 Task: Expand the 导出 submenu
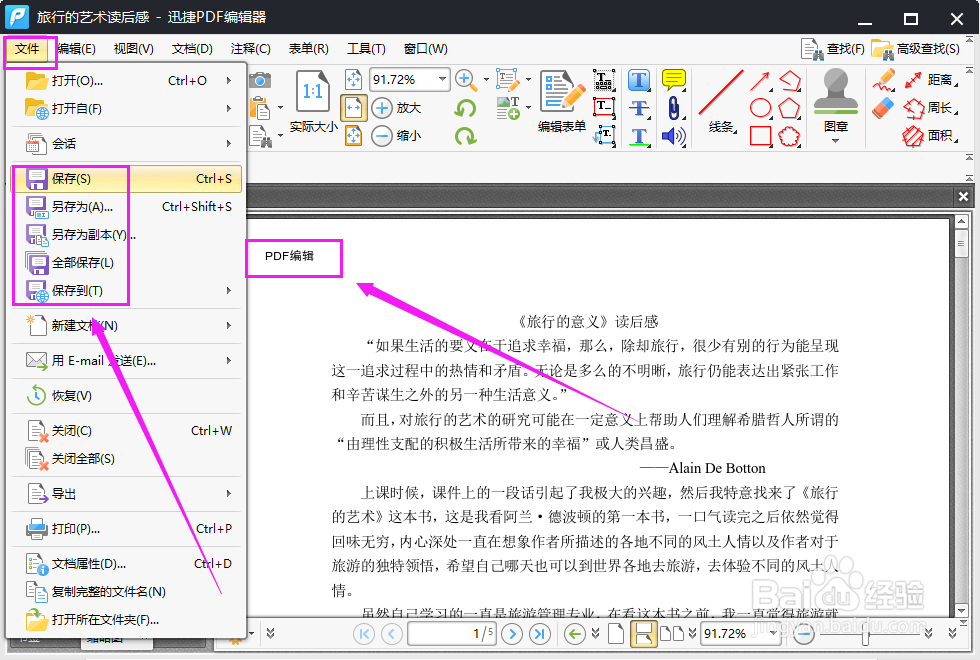coord(126,494)
